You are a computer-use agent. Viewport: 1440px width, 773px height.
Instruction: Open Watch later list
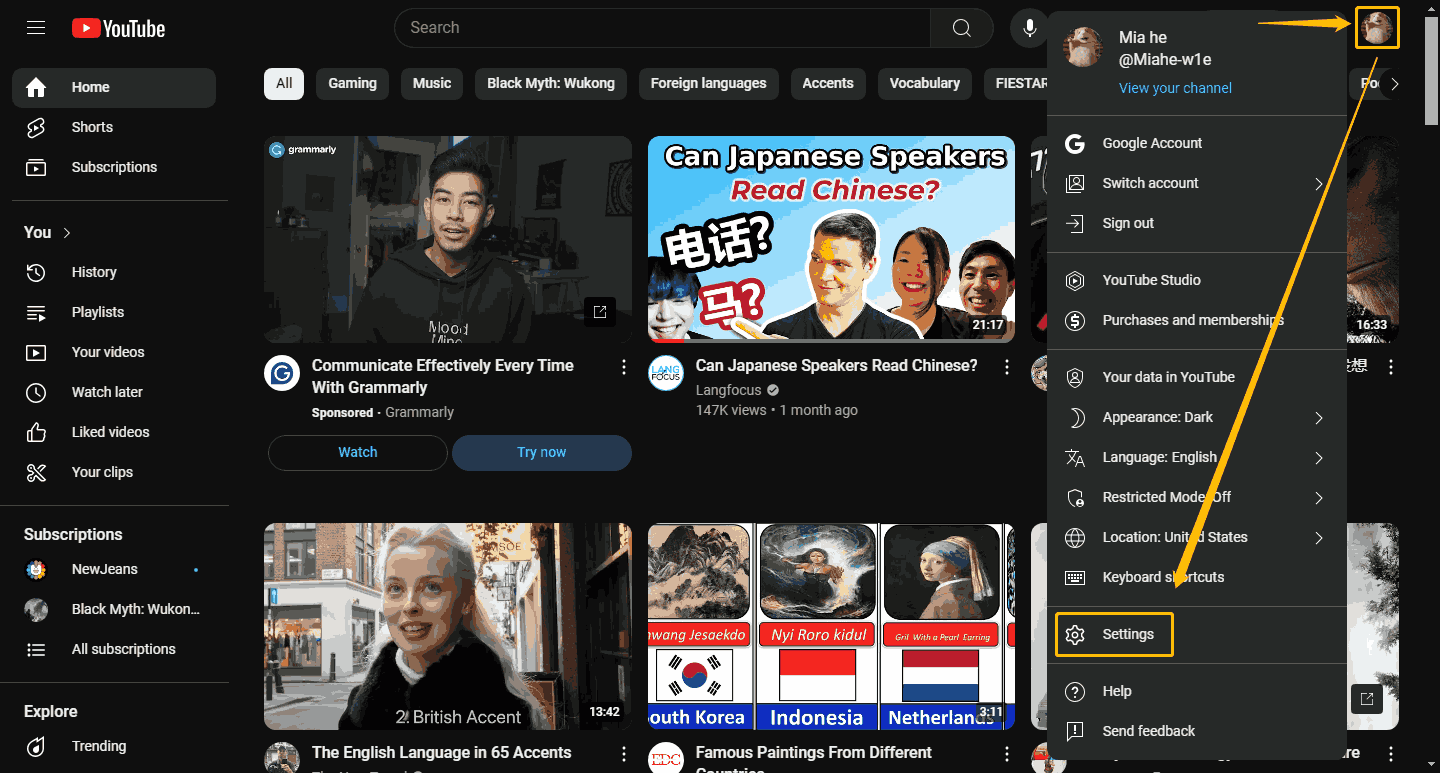[114, 392]
